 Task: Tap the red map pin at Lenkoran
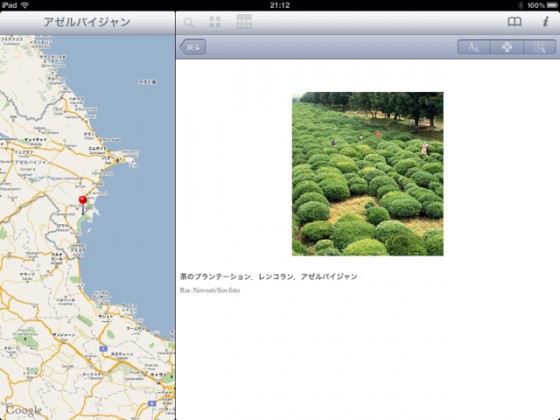click(x=83, y=204)
